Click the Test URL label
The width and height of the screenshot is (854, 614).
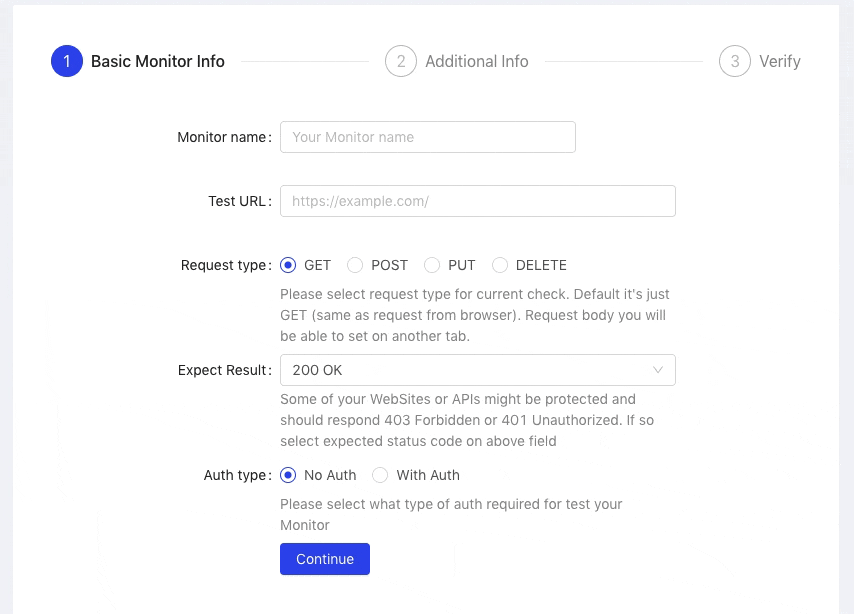237,201
